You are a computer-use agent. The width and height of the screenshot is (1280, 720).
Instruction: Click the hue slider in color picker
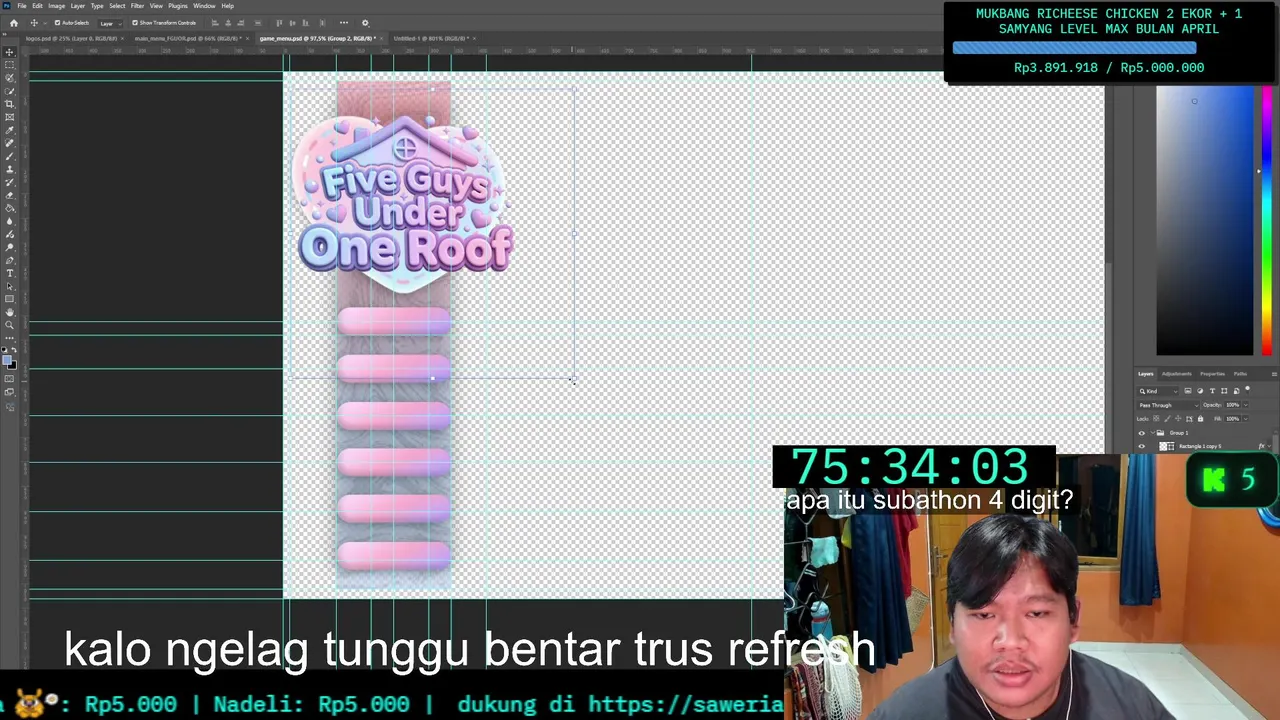1268,220
